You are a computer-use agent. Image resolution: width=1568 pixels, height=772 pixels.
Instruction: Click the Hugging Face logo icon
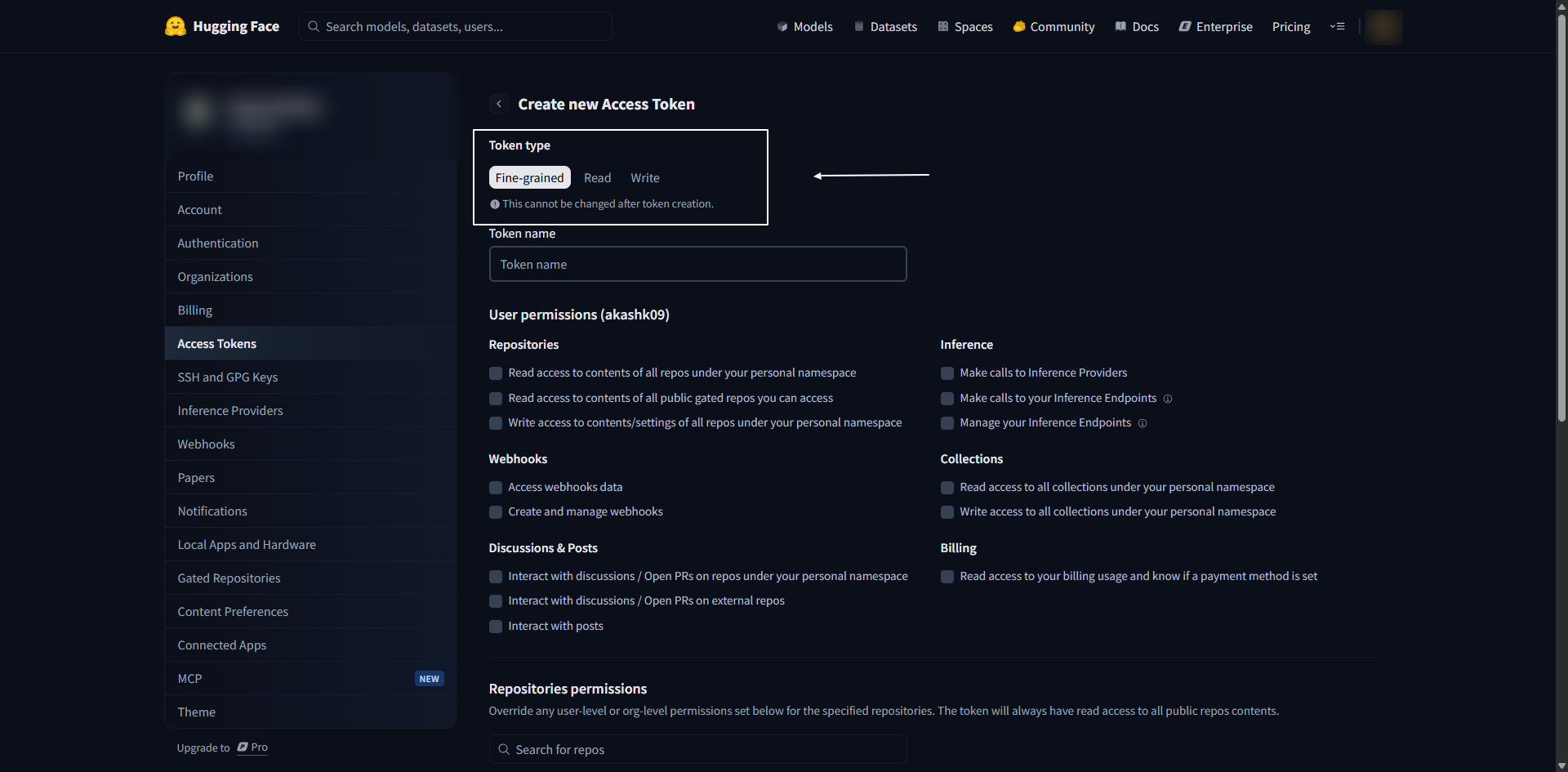pos(175,26)
